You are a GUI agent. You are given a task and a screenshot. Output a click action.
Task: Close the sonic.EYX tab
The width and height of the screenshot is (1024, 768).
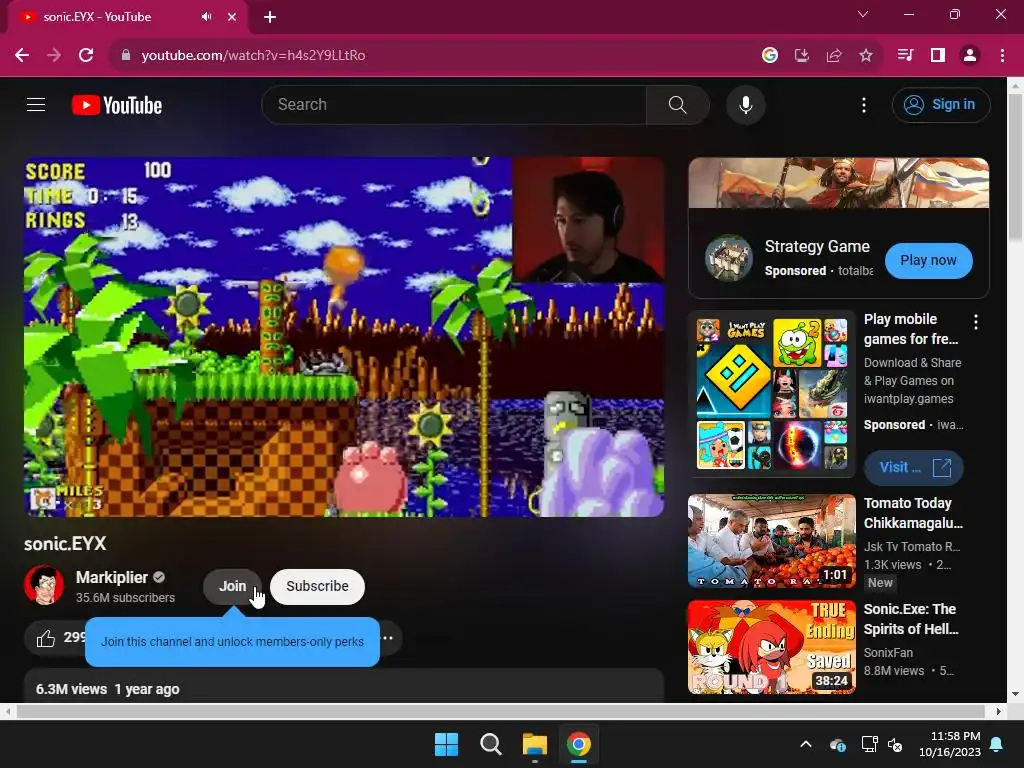[x=232, y=17]
